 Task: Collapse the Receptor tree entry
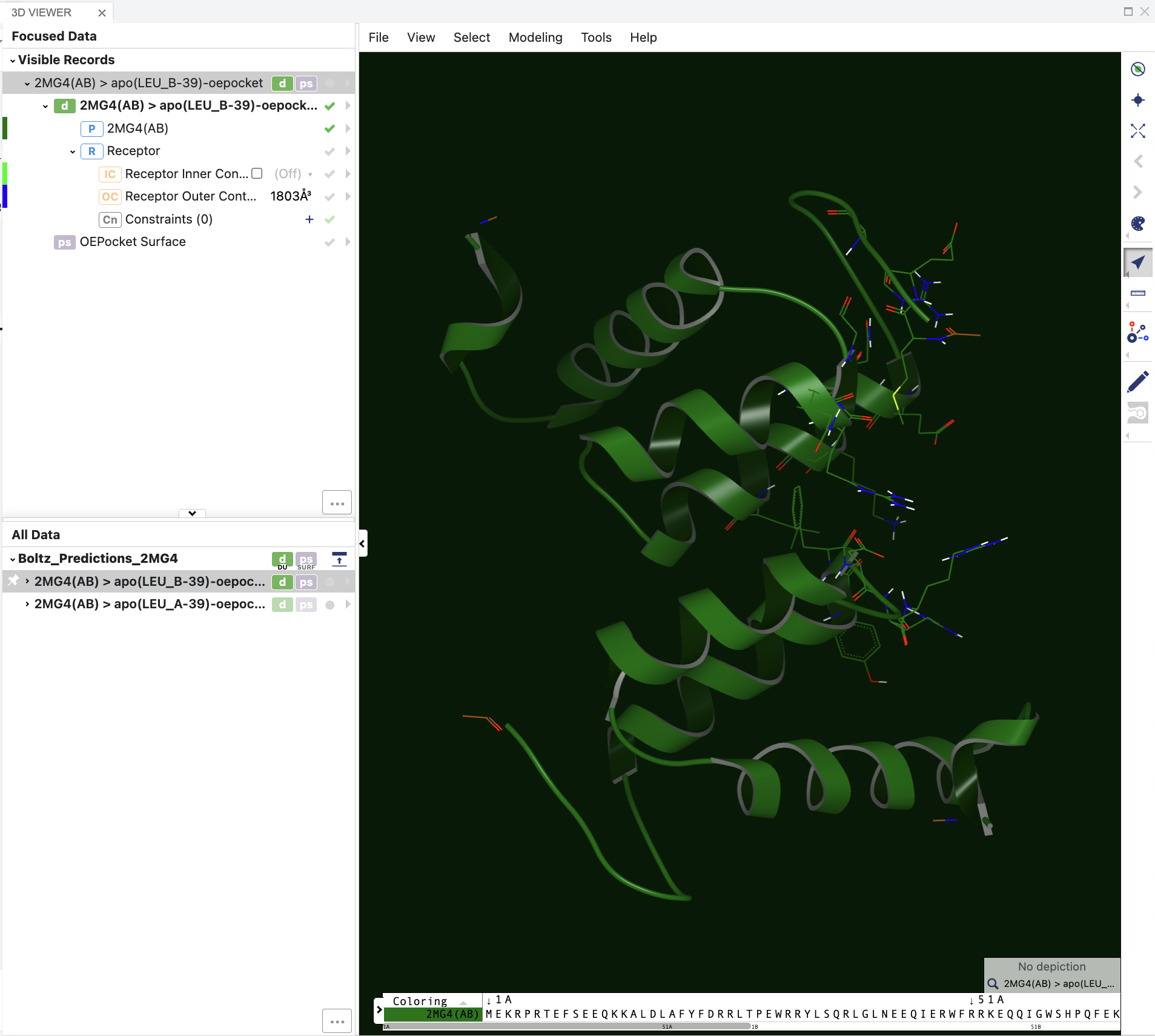(x=73, y=151)
